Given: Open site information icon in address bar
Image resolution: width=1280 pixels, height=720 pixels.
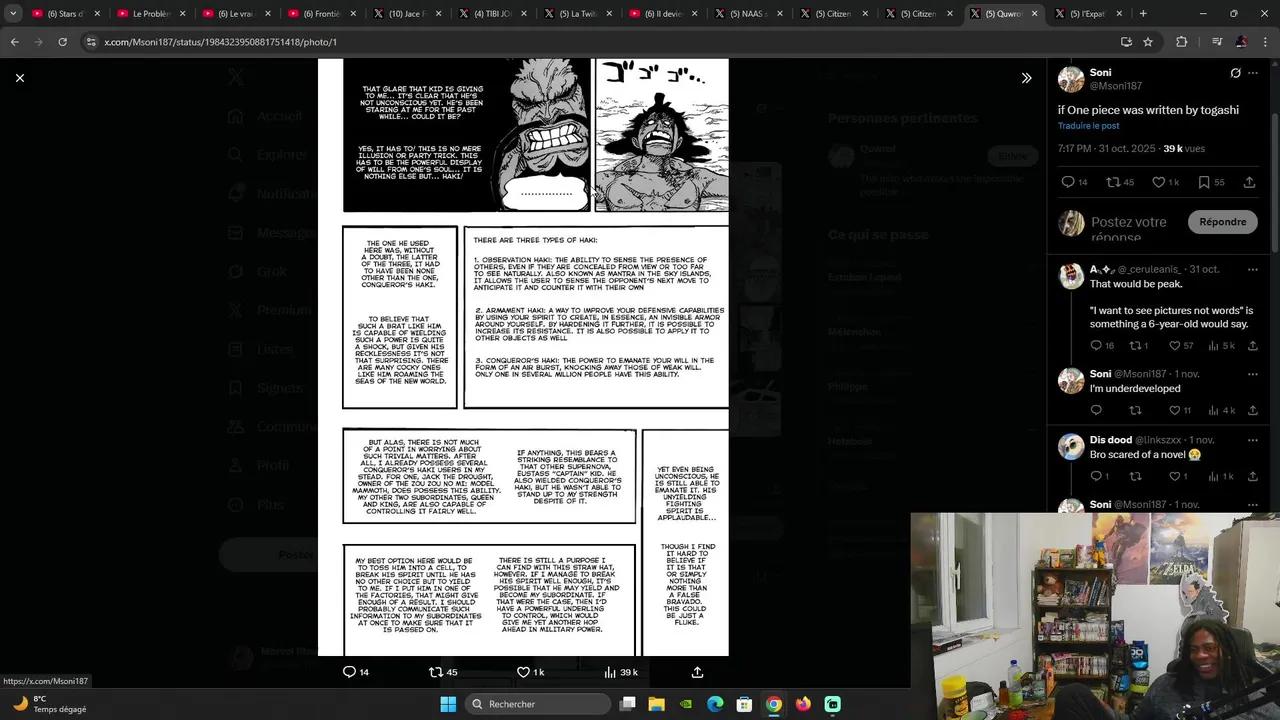Looking at the screenshot, I should click(91, 42).
